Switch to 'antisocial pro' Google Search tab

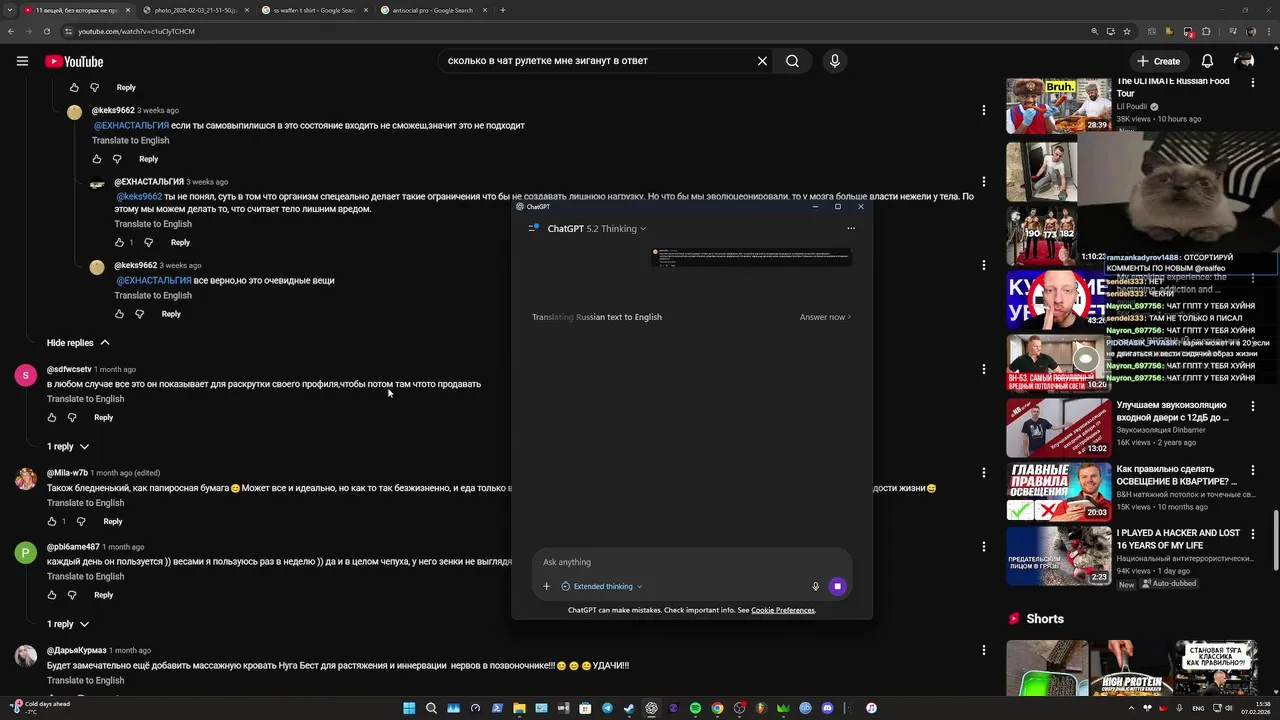click(x=432, y=10)
